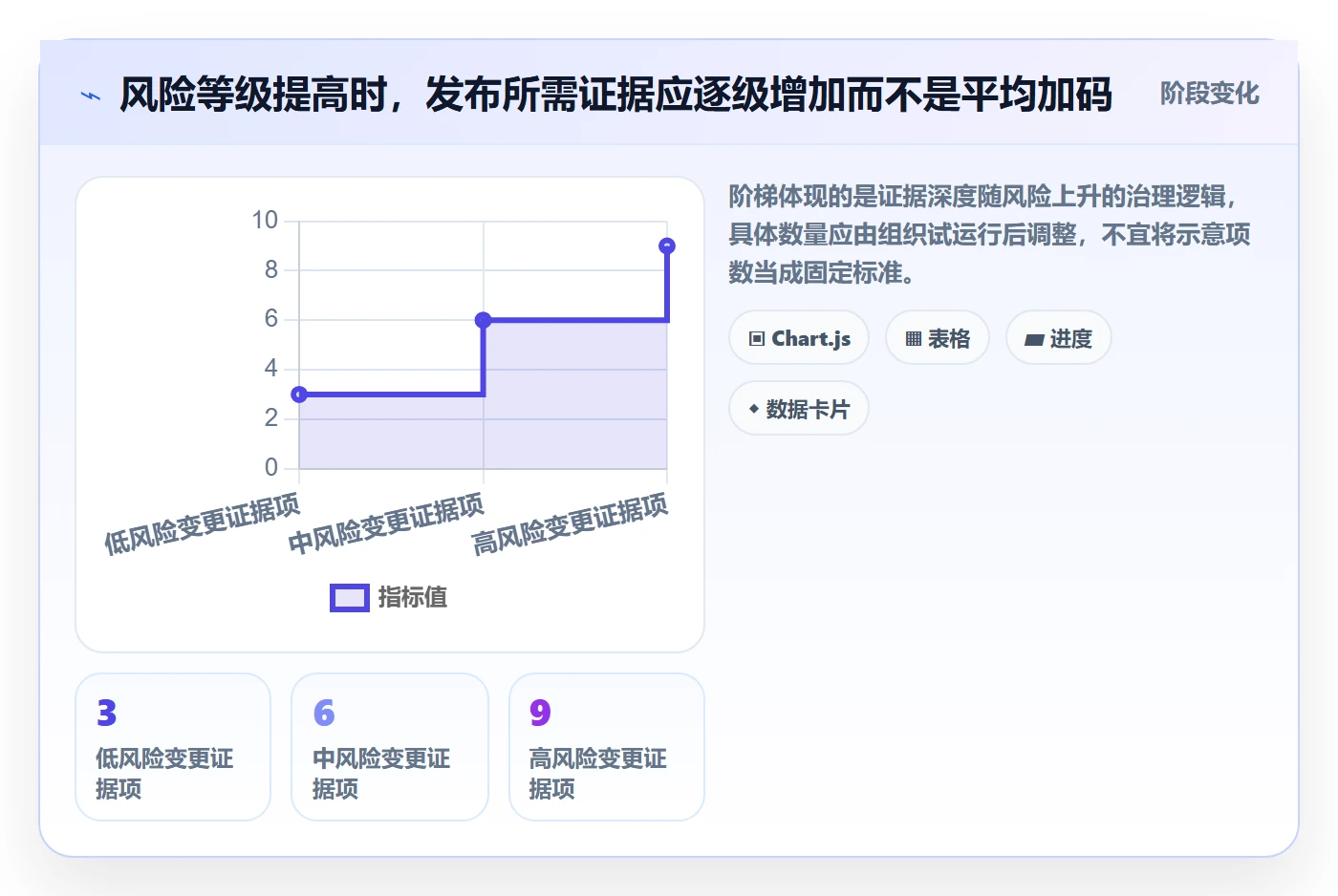Click the 阶段变化 label in the header
This screenshot has width=1338, height=896.
(1209, 94)
